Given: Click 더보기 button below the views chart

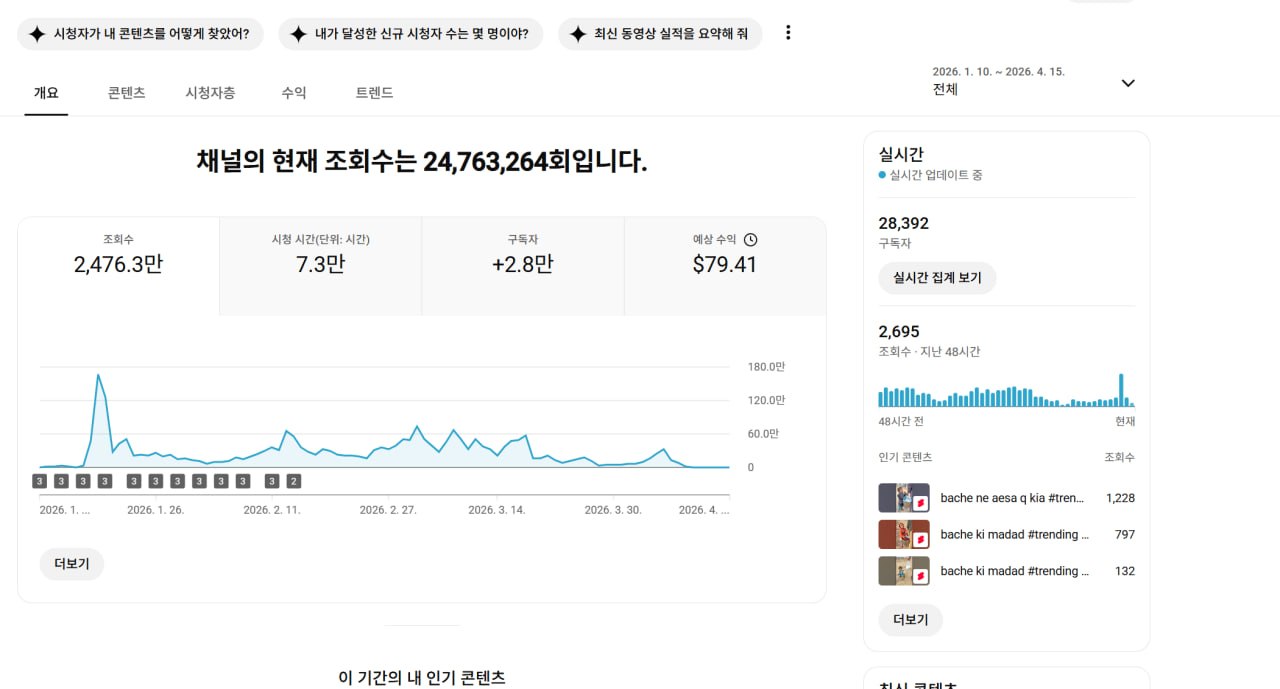Looking at the screenshot, I should 72,564.
